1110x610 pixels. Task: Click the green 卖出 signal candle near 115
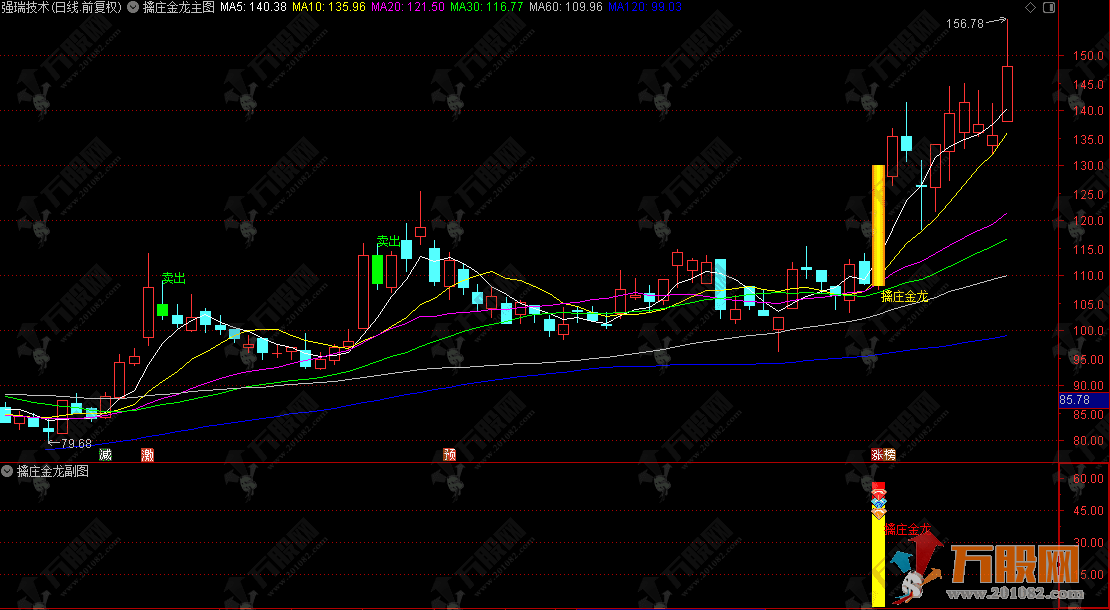[x=378, y=269]
